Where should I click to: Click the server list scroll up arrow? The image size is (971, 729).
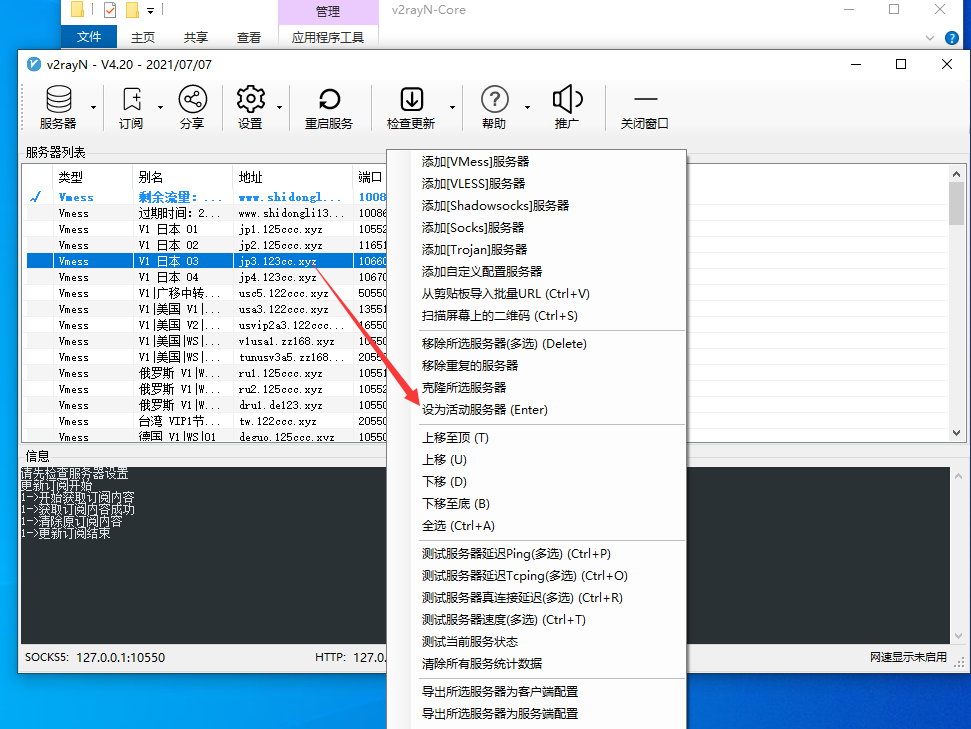click(957, 174)
